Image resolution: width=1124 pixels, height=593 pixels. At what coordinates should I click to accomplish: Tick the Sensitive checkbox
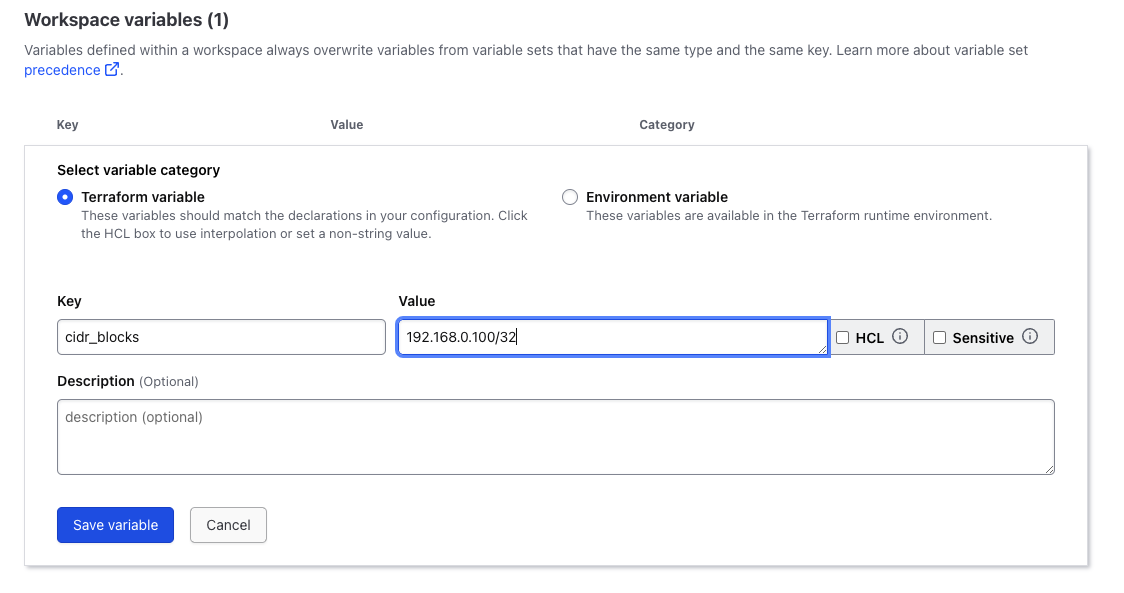[x=939, y=338]
